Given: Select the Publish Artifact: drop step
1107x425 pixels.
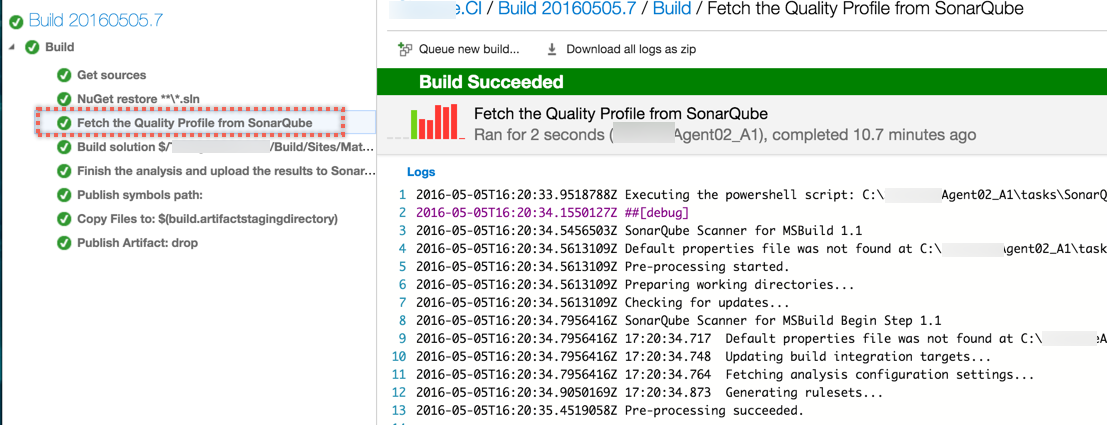Looking at the screenshot, I should [x=138, y=243].
